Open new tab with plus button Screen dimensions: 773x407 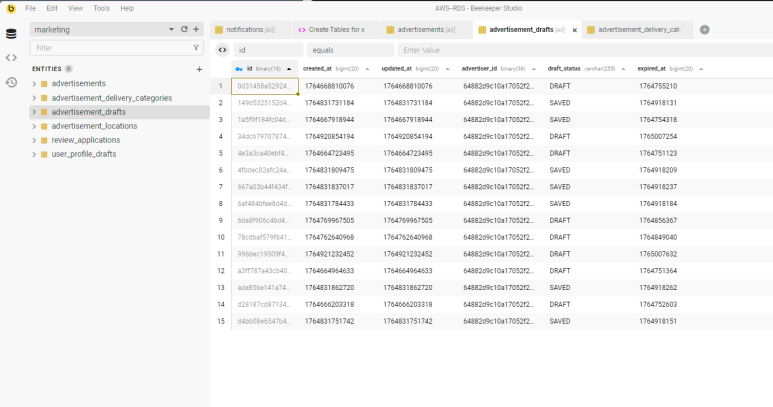704,30
